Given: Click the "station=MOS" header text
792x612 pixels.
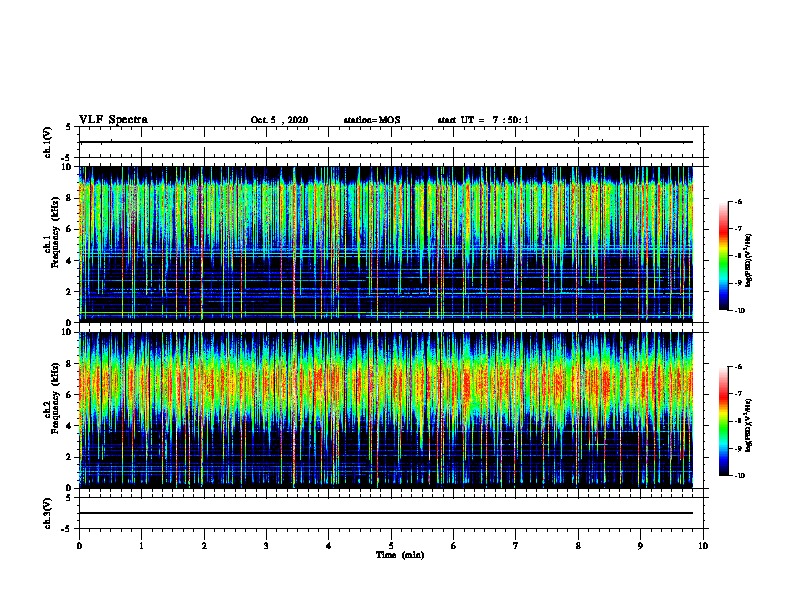Looking at the screenshot, I should 372,120.
